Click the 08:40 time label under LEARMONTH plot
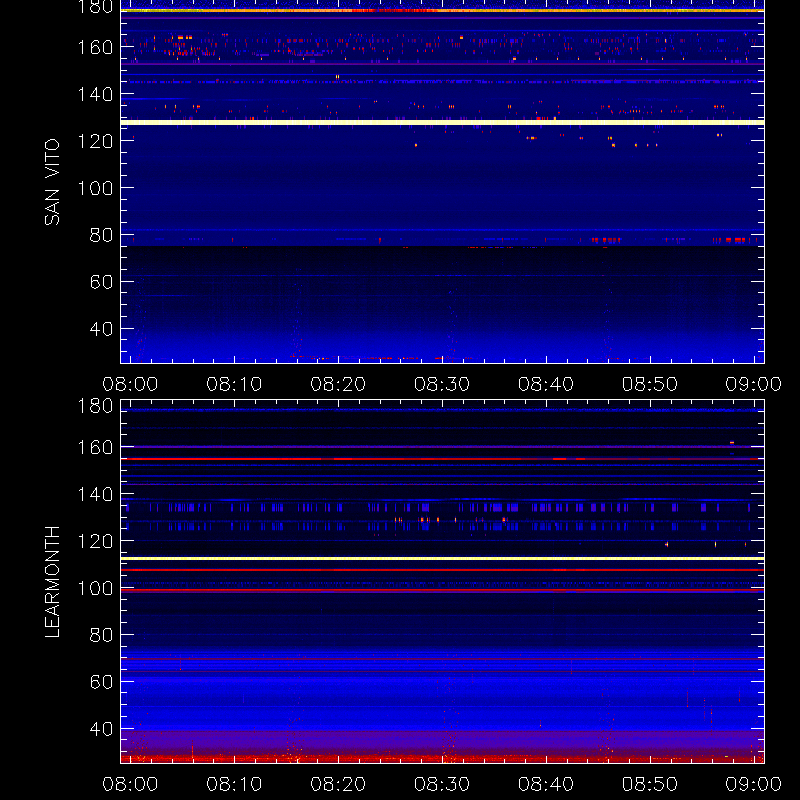 [x=546, y=784]
